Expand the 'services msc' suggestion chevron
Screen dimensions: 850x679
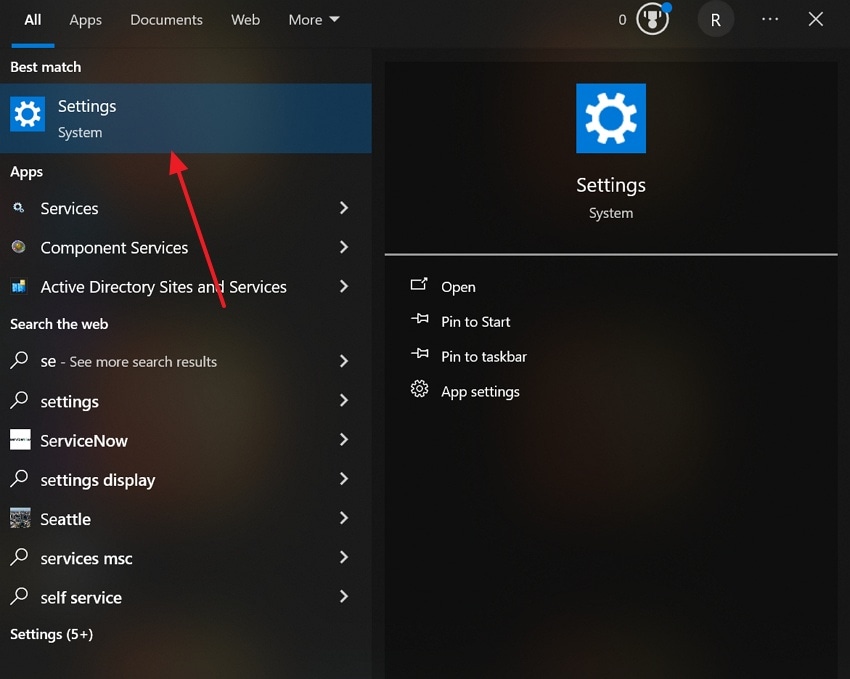tap(344, 558)
